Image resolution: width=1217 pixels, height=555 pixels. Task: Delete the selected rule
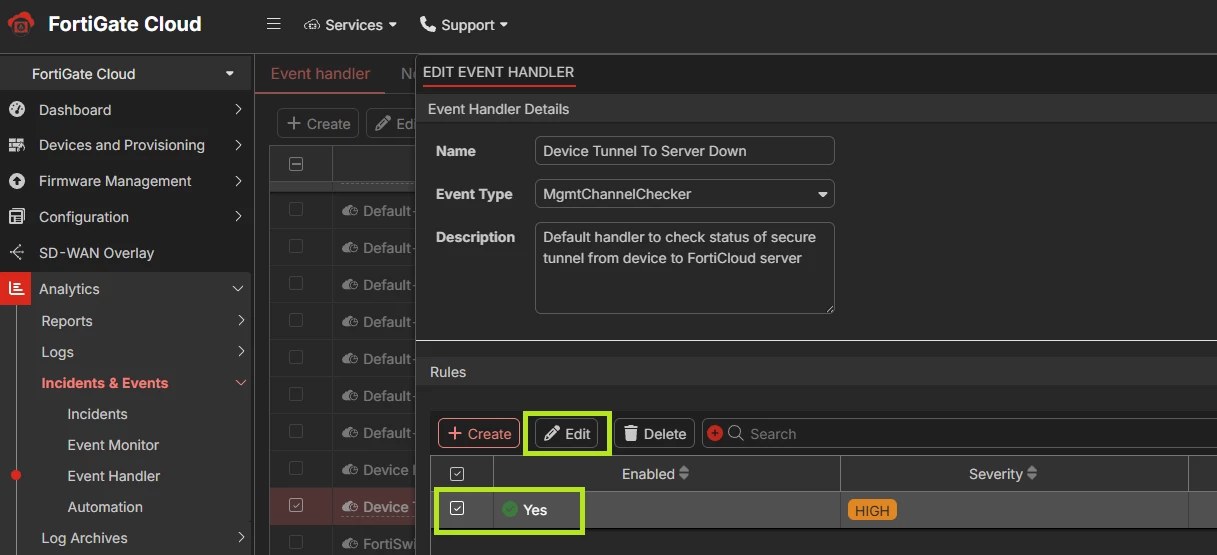[x=654, y=433]
